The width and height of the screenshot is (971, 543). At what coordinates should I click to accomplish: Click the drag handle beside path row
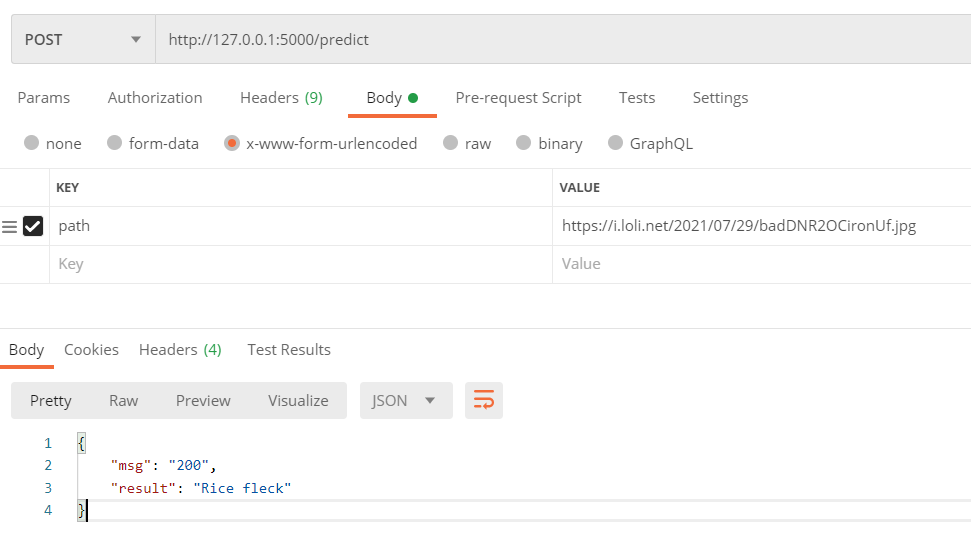[9, 227]
